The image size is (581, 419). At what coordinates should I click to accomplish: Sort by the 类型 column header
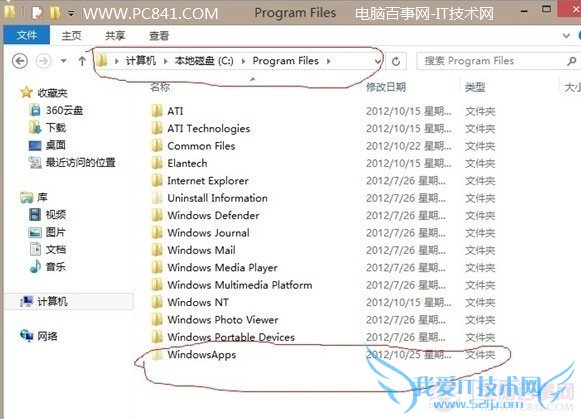pos(475,87)
